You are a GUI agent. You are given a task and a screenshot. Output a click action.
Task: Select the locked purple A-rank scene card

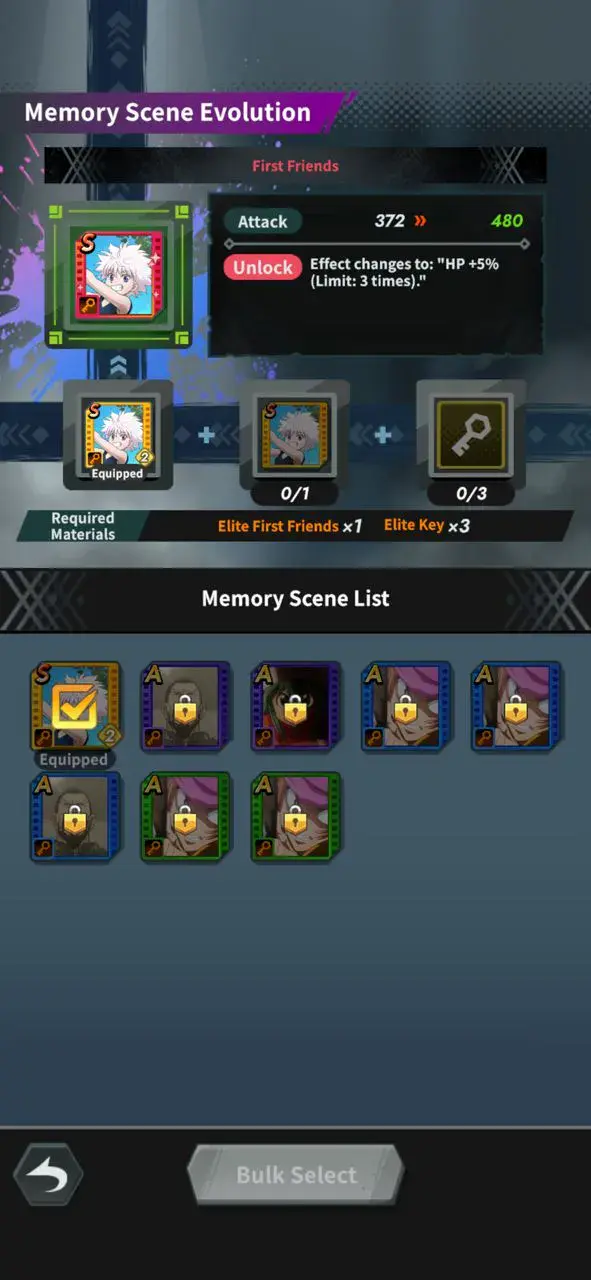tap(184, 706)
